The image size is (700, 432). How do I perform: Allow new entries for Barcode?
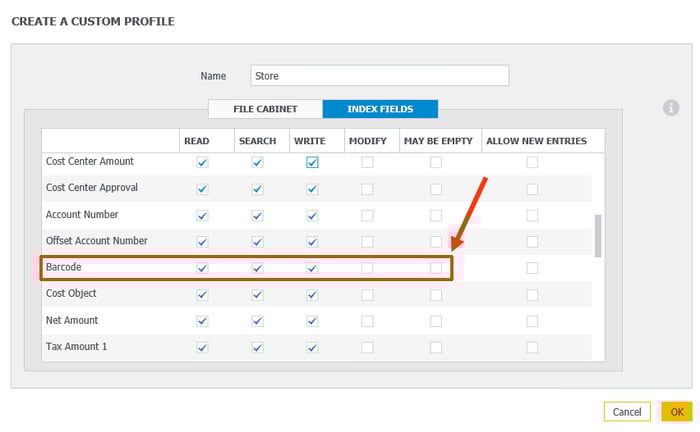pyautogui.click(x=532, y=268)
